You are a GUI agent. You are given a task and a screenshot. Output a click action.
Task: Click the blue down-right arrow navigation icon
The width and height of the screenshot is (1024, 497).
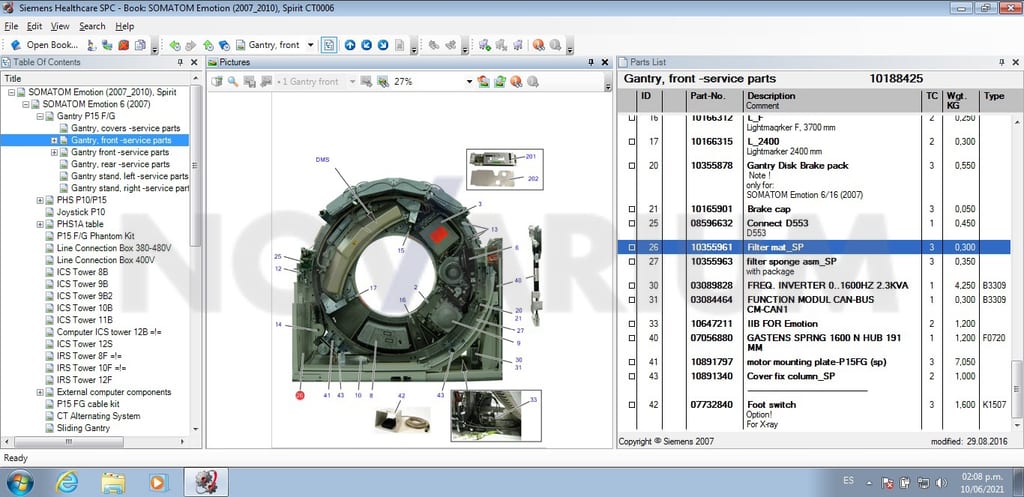pos(383,45)
